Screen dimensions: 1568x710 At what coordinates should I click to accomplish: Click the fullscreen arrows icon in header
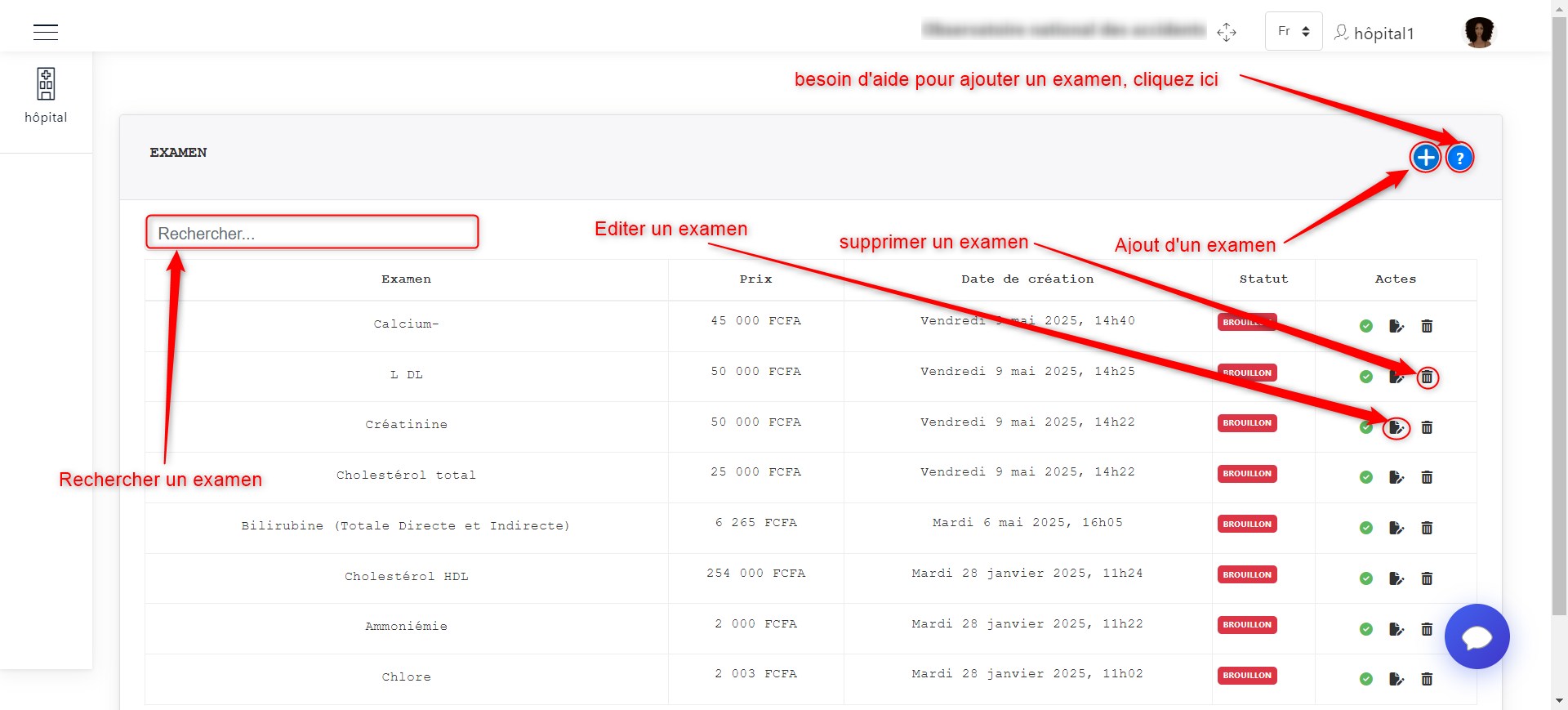pyautogui.click(x=1227, y=32)
